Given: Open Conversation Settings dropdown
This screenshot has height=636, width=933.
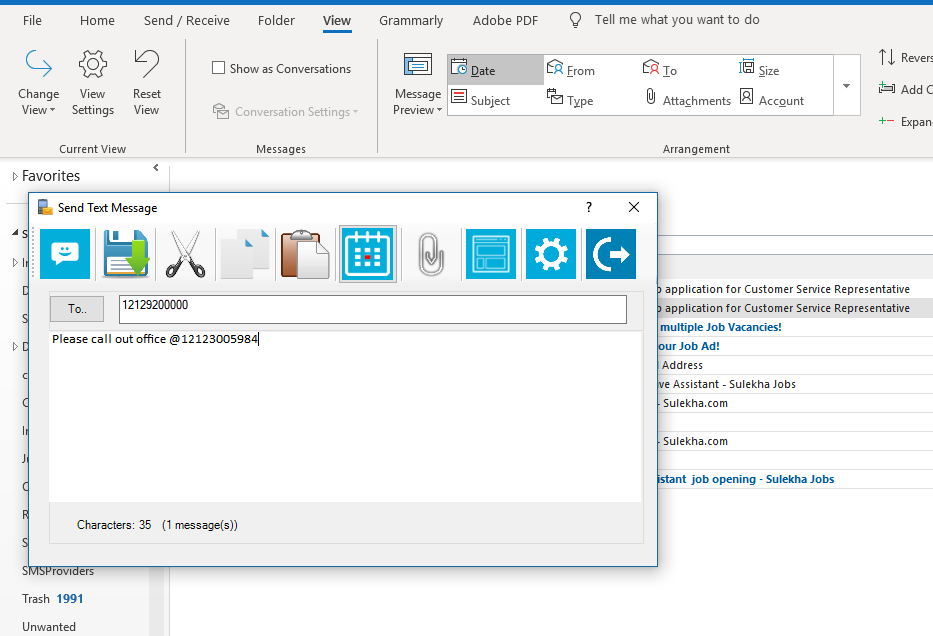Looking at the screenshot, I should pos(286,111).
